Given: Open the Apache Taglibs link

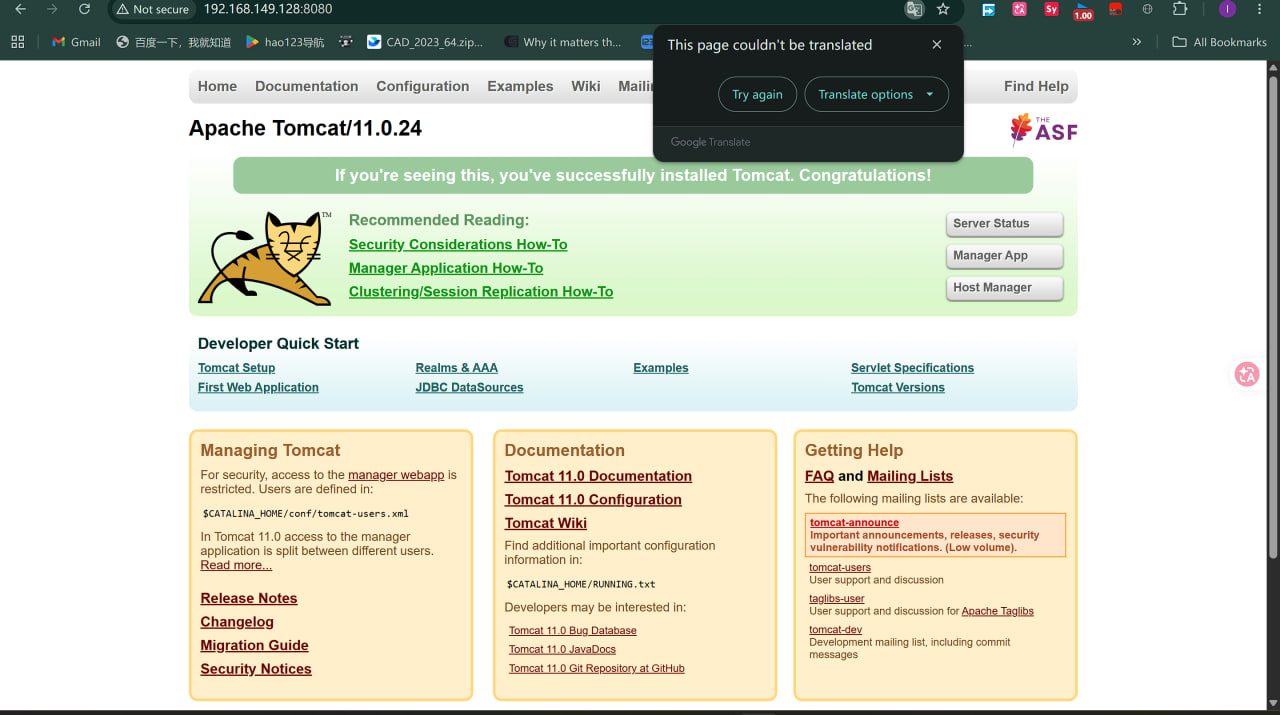Looking at the screenshot, I should pyautogui.click(x=998, y=611).
